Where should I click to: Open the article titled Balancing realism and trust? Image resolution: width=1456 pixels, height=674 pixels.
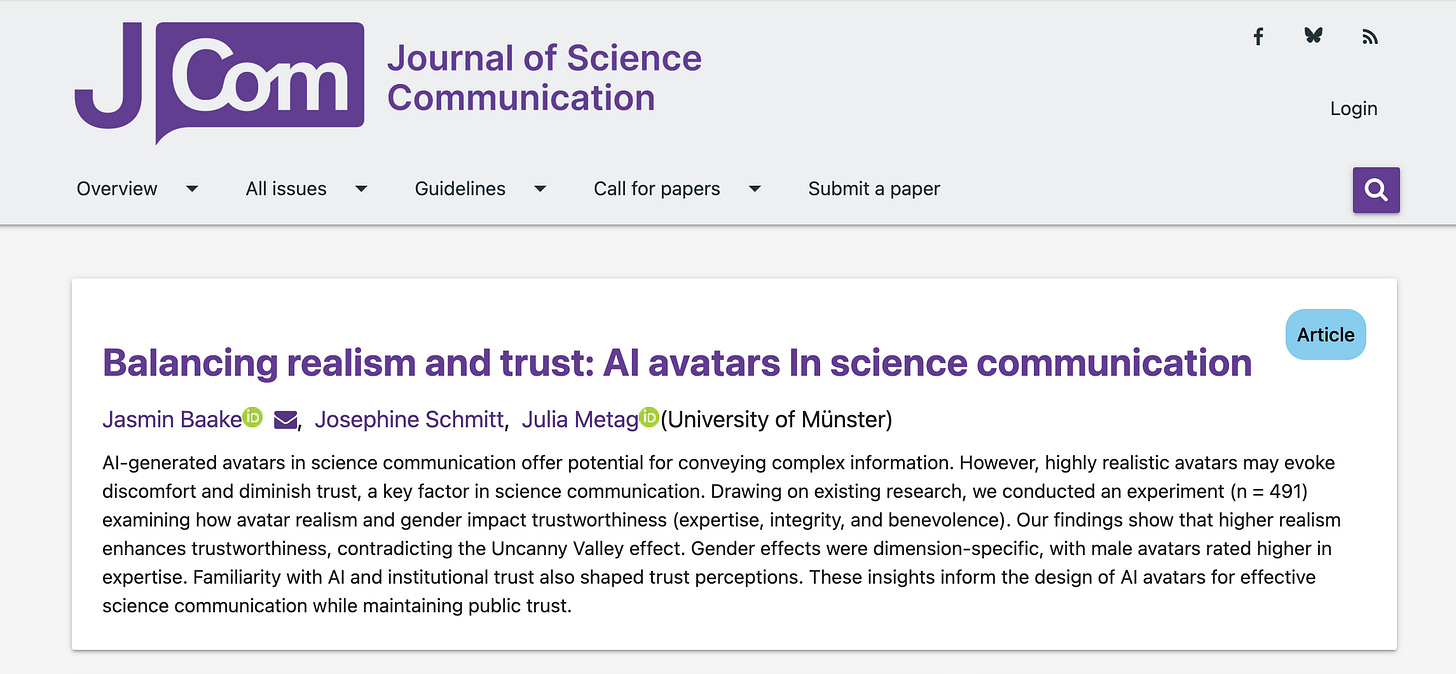(x=677, y=362)
